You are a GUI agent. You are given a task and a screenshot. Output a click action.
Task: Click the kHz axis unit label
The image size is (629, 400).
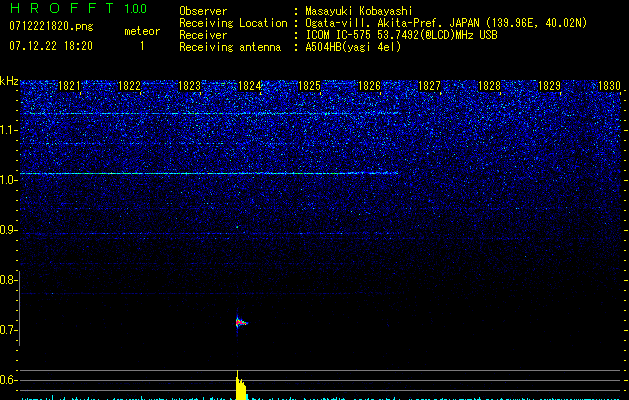click(x=9, y=81)
